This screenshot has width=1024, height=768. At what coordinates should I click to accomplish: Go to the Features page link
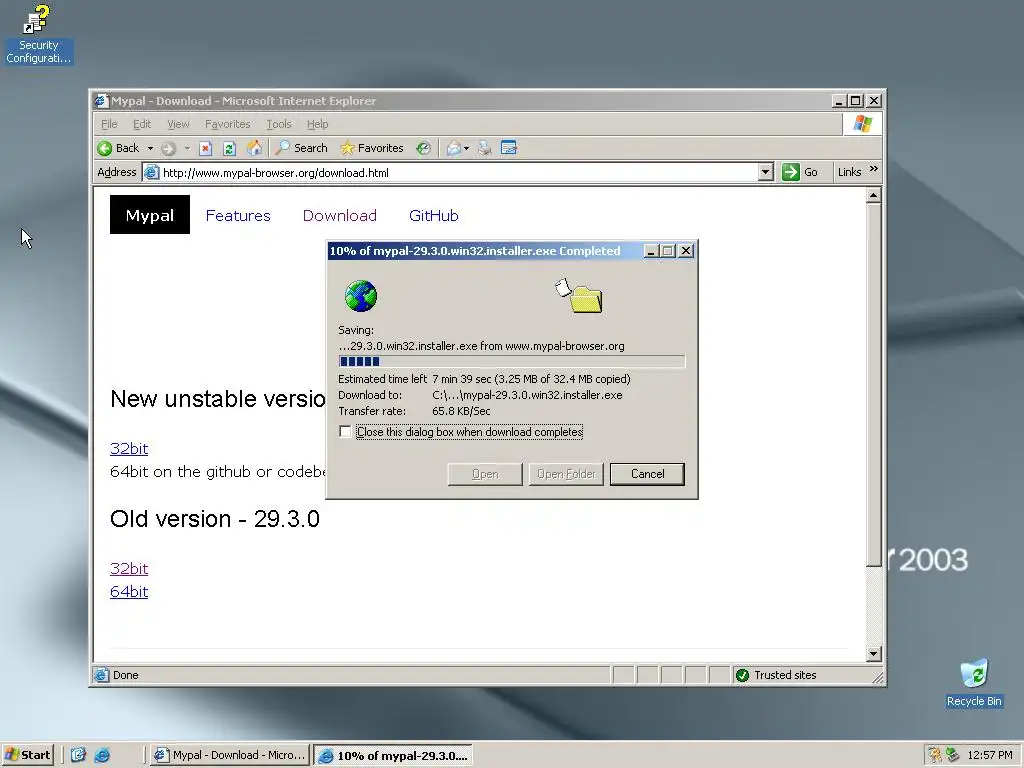pyautogui.click(x=238, y=216)
